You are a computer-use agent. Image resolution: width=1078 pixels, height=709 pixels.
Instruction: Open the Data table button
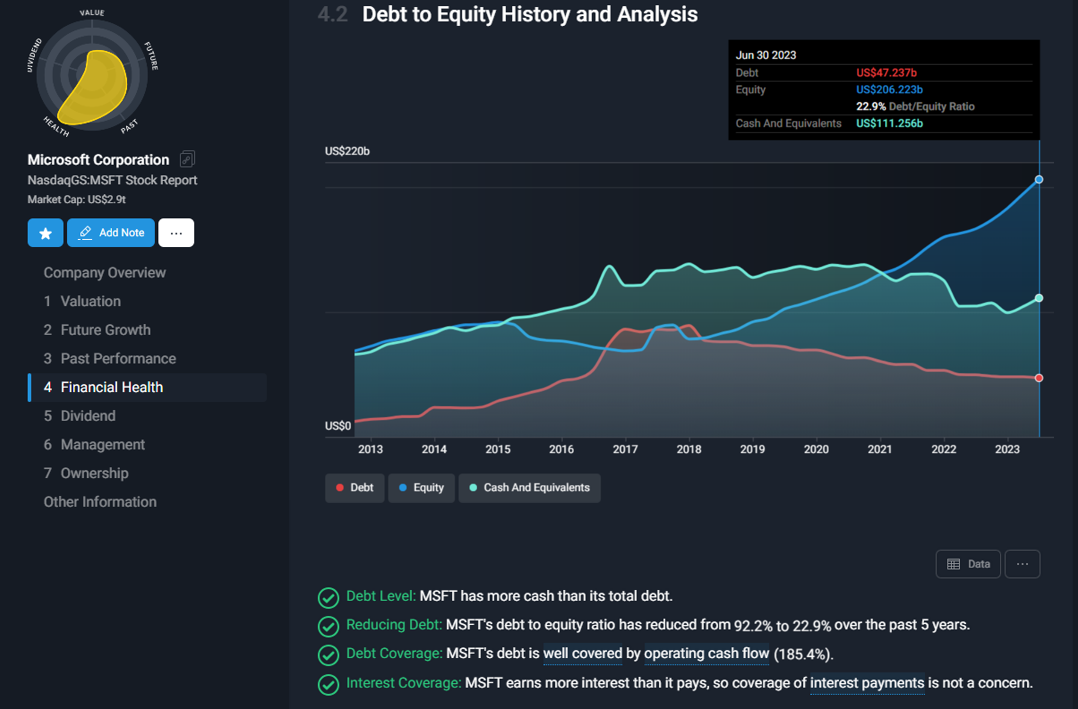pyautogui.click(x=968, y=564)
